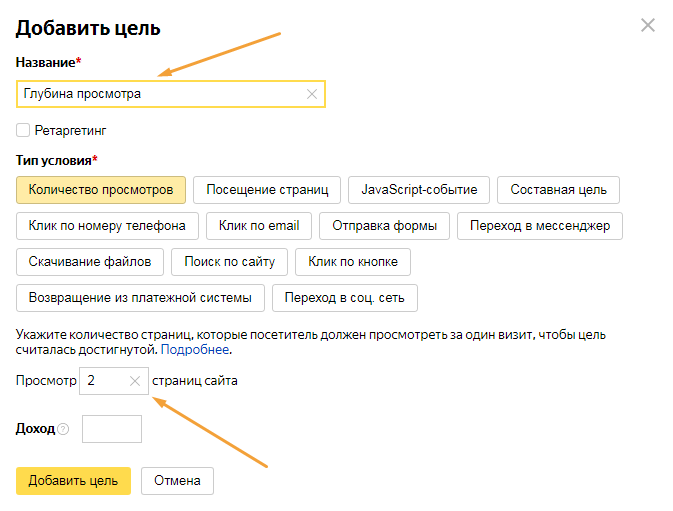Pick Поиск по сайту condition
This screenshot has height=511, width=673.
click(x=230, y=262)
